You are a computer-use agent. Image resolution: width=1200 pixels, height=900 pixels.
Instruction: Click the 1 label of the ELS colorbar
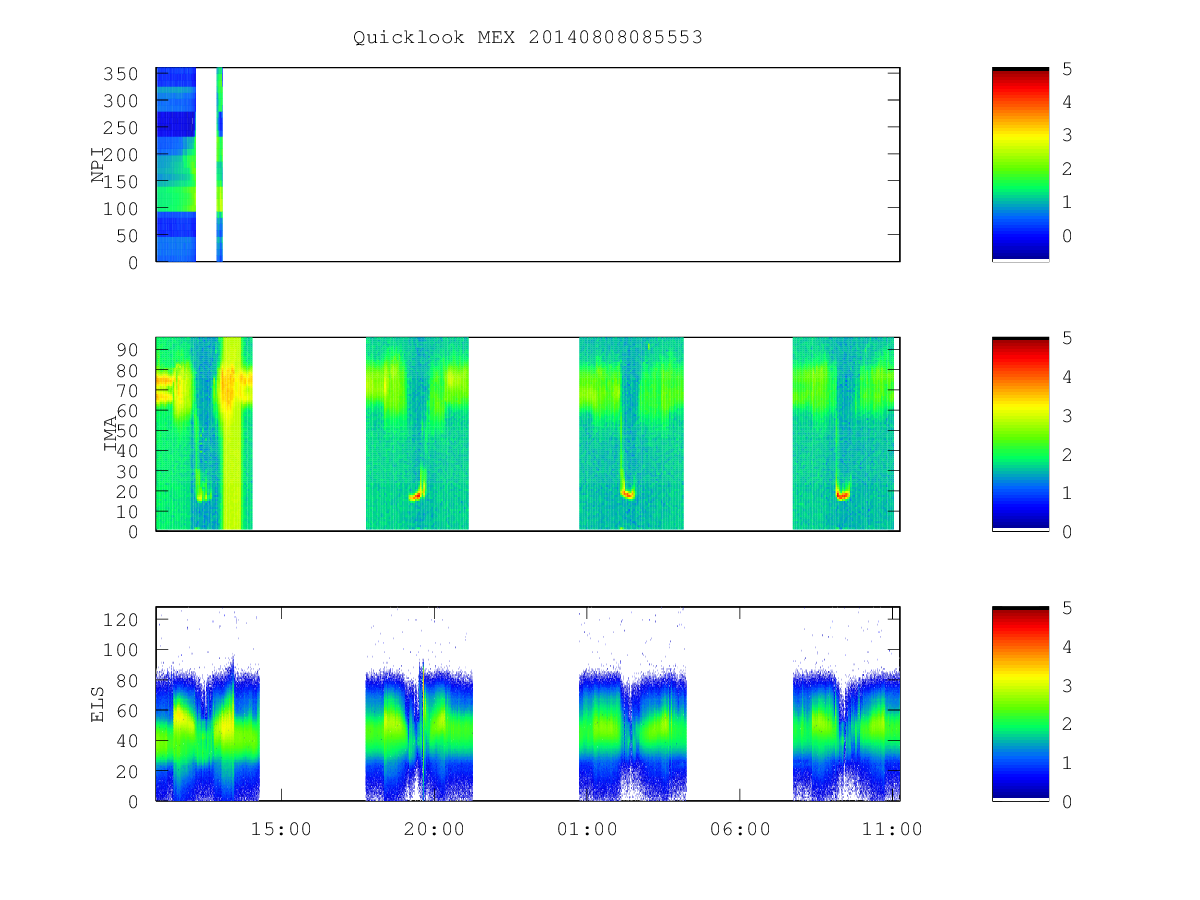(x=1066, y=763)
